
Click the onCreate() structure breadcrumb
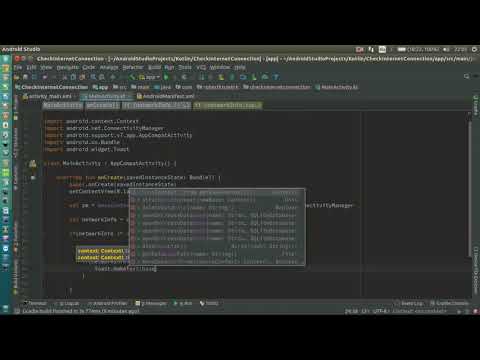point(102,105)
